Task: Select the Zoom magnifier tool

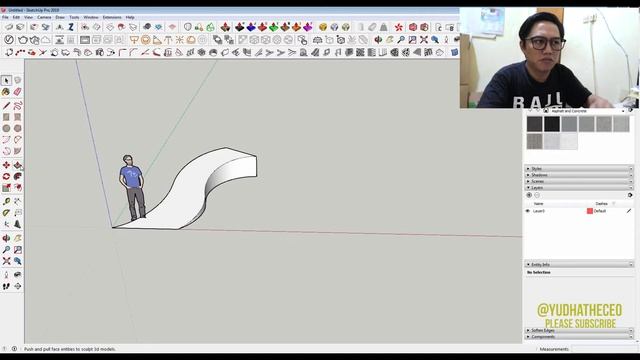Action: coord(6,249)
